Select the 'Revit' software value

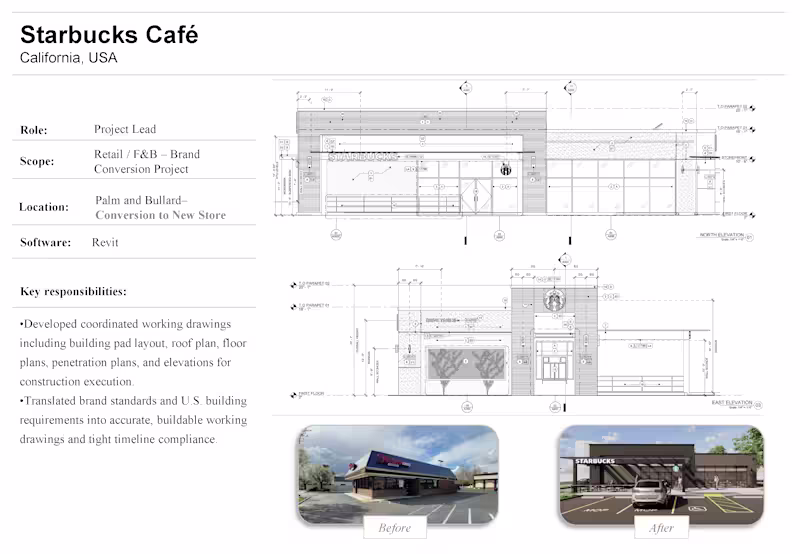105,242
